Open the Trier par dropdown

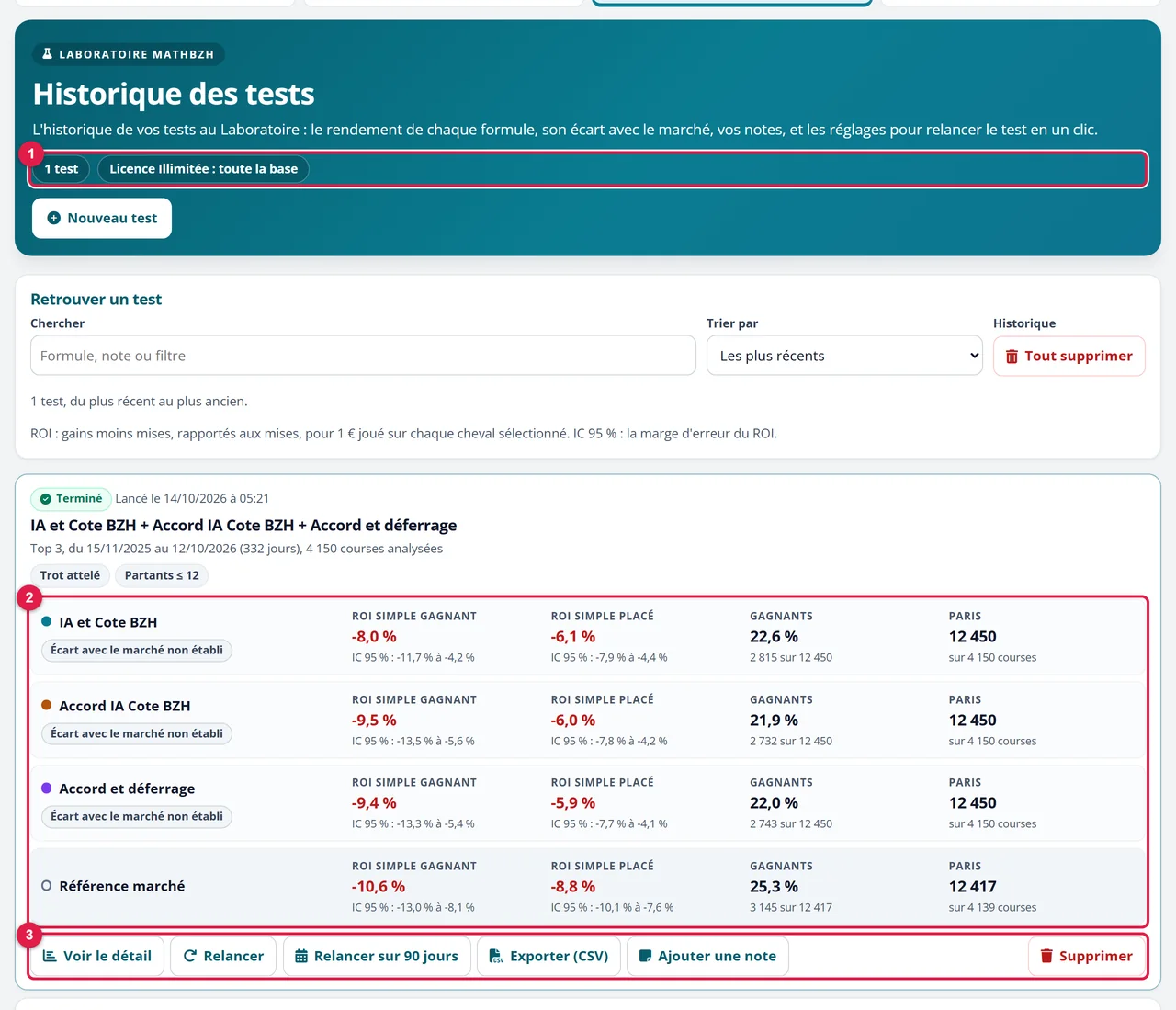(x=844, y=356)
